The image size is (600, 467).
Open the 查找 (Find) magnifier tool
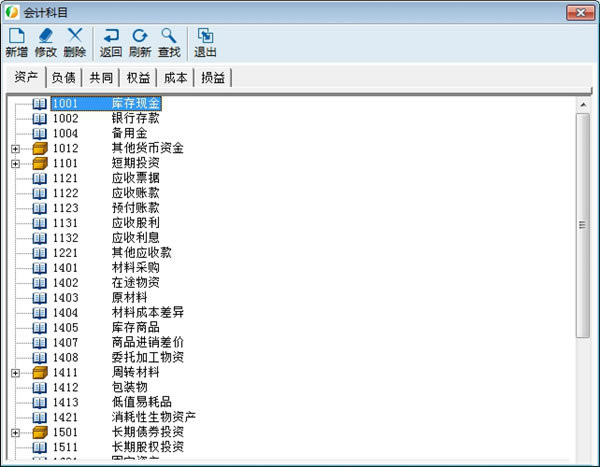click(x=169, y=36)
